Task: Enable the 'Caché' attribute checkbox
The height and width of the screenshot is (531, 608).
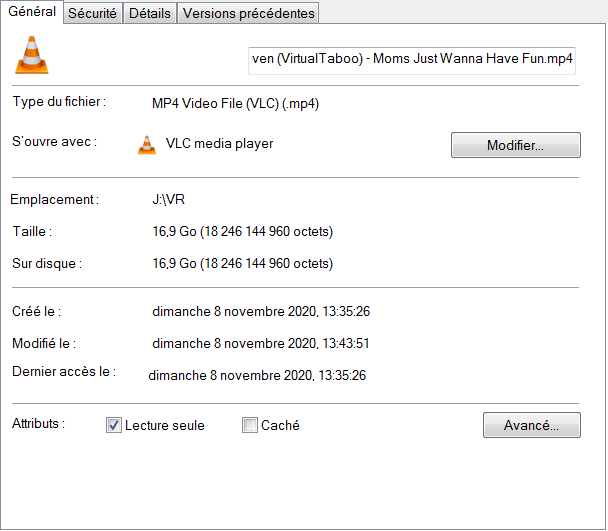Action: 250,426
